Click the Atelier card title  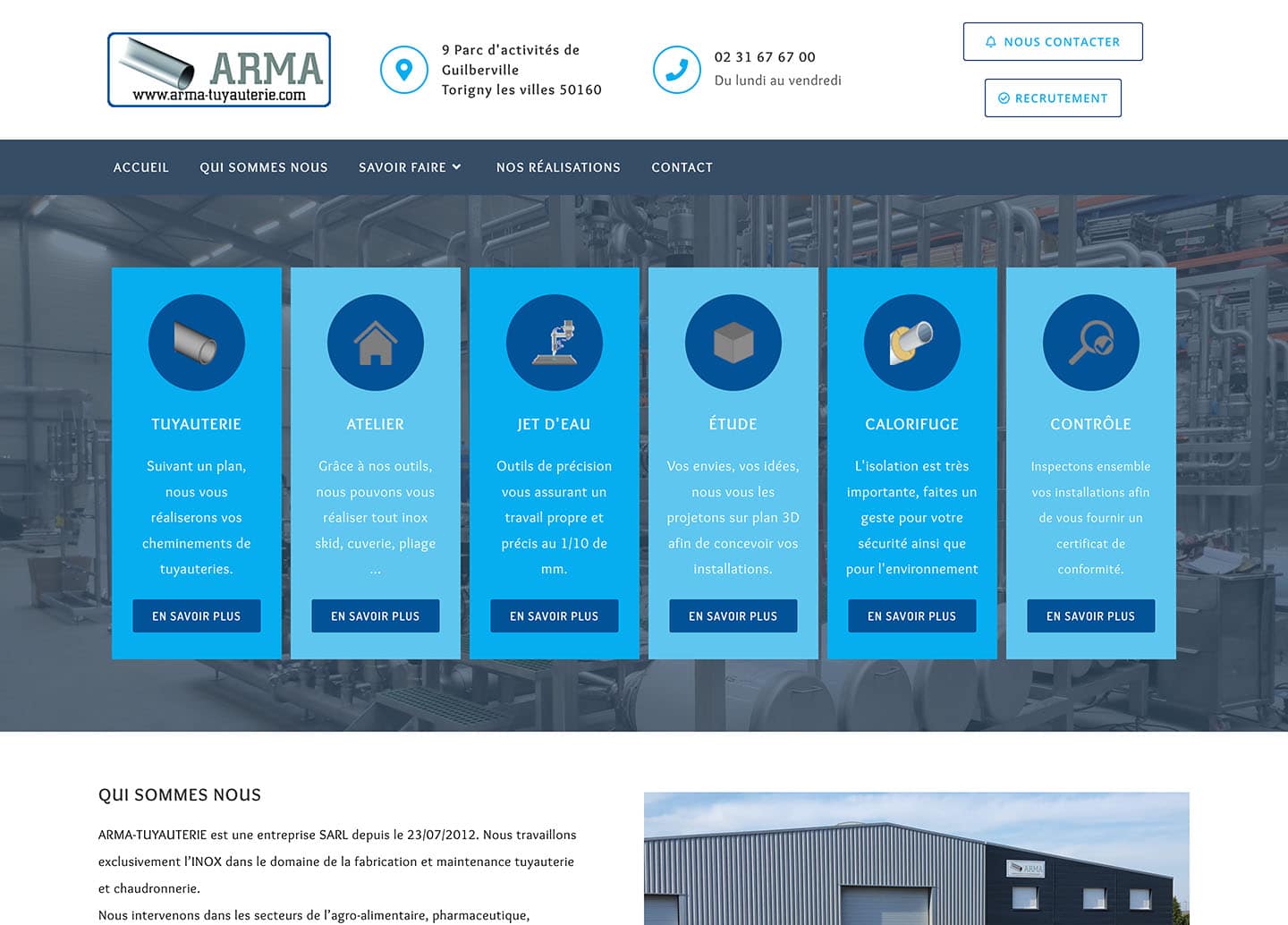click(x=376, y=424)
